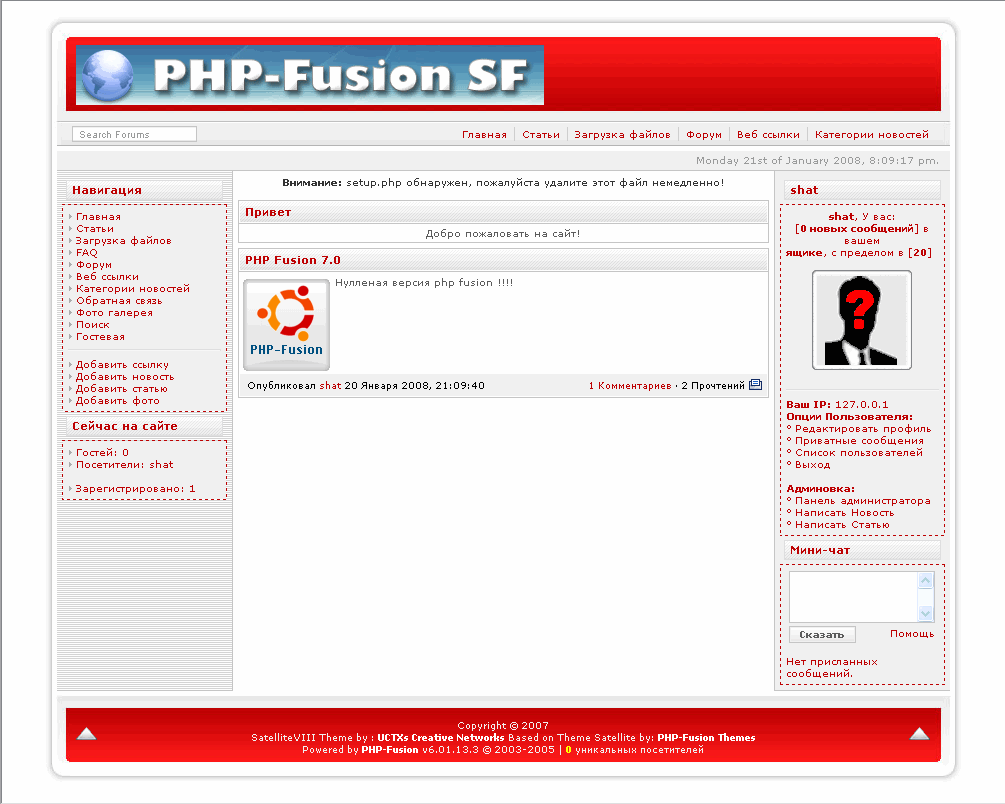Image resolution: width=1005 pixels, height=804 pixels.
Task: Open Статьи in the top menu
Action: 540,135
